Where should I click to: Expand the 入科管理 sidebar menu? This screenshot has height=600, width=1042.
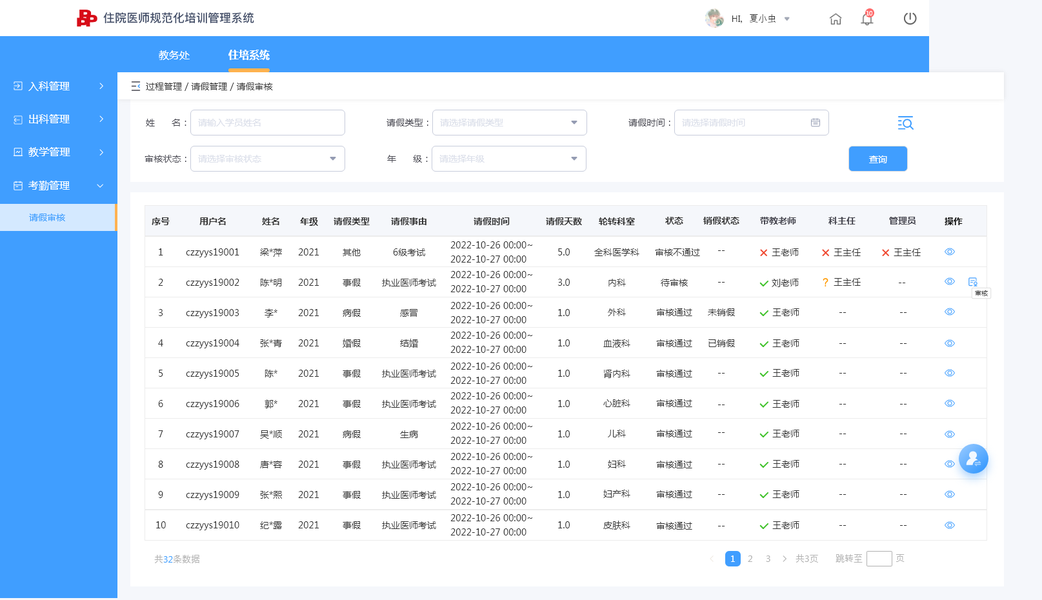(58, 86)
